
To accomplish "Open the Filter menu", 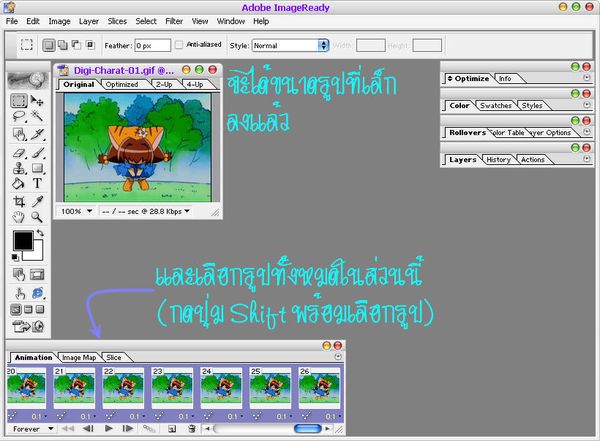I will (x=174, y=21).
